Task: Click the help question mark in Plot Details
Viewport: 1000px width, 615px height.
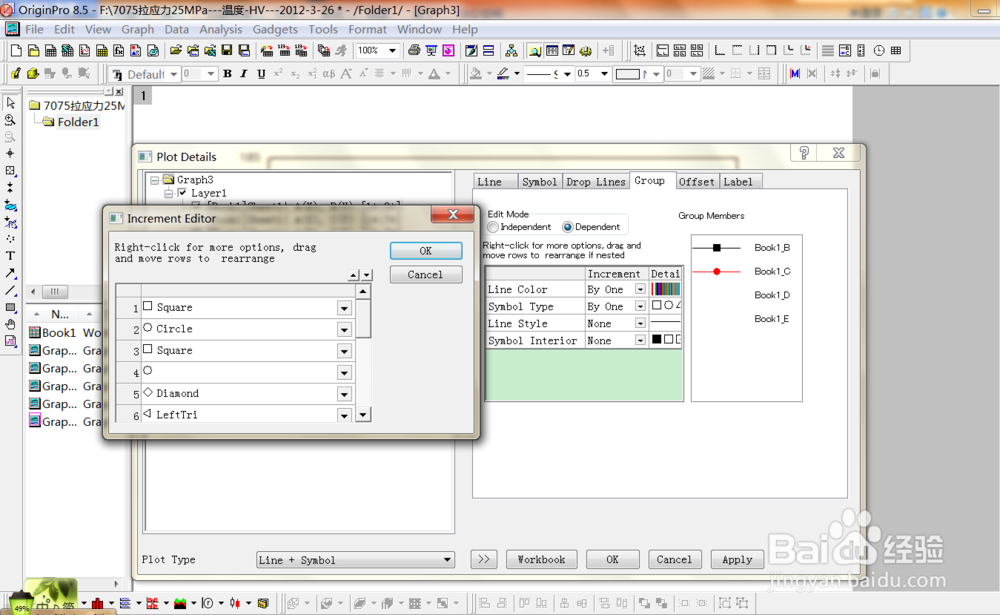Action: (804, 153)
